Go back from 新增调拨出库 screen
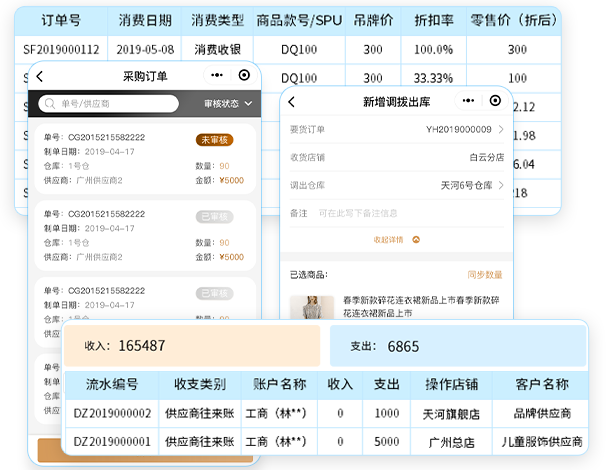Viewport: 608px width, 470px height. (292, 102)
